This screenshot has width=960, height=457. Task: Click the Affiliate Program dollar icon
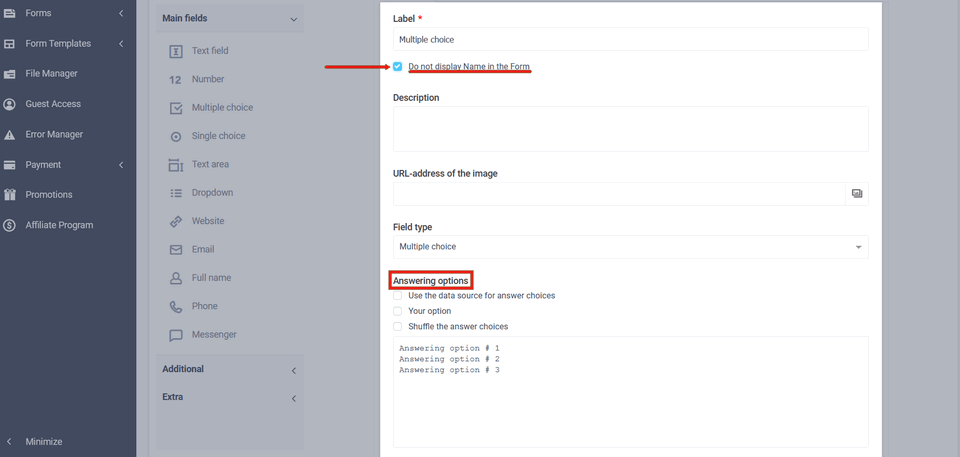(9, 225)
